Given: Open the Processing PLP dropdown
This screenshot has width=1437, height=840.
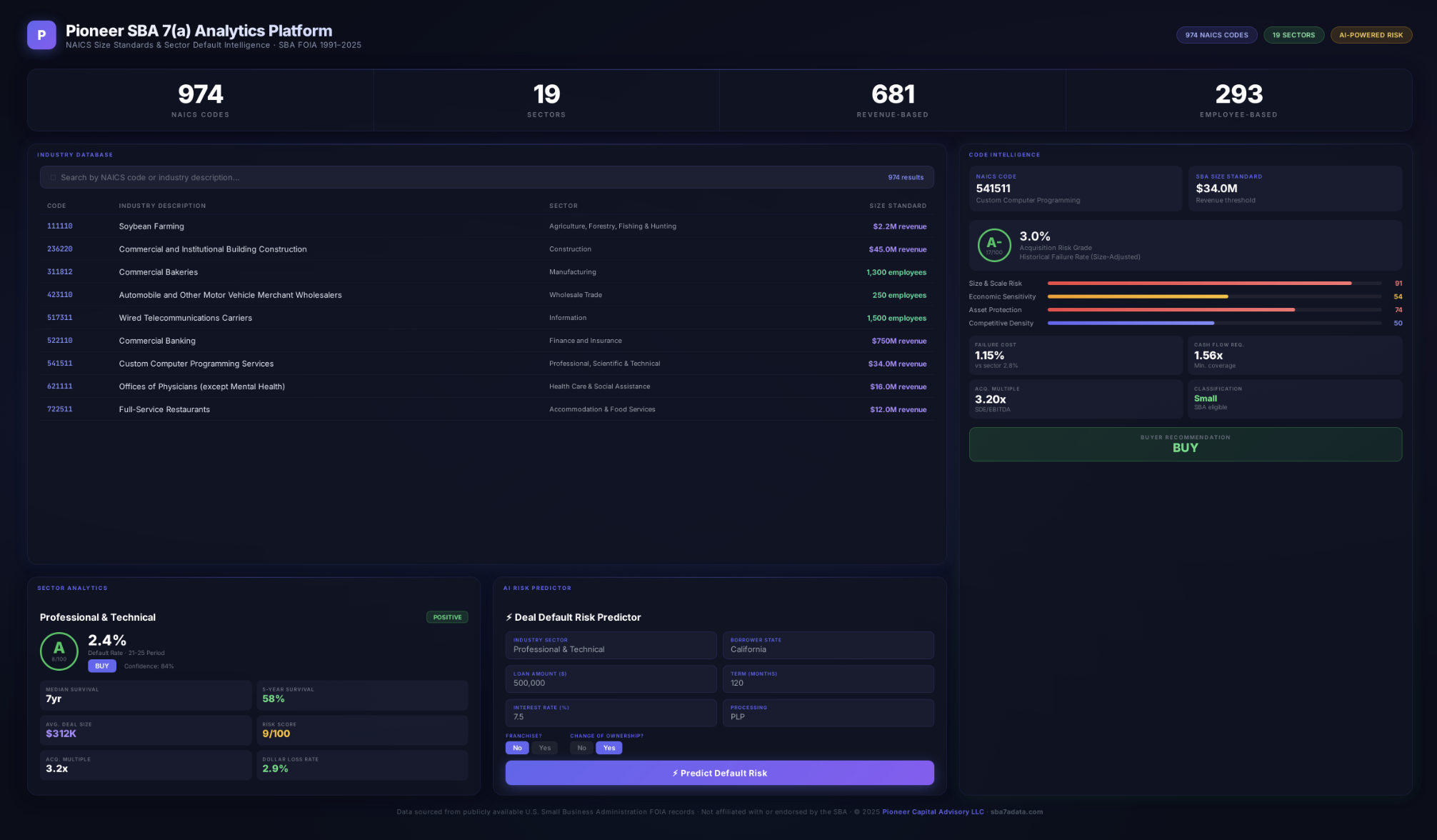Looking at the screenshot, I should coord(827,713).
